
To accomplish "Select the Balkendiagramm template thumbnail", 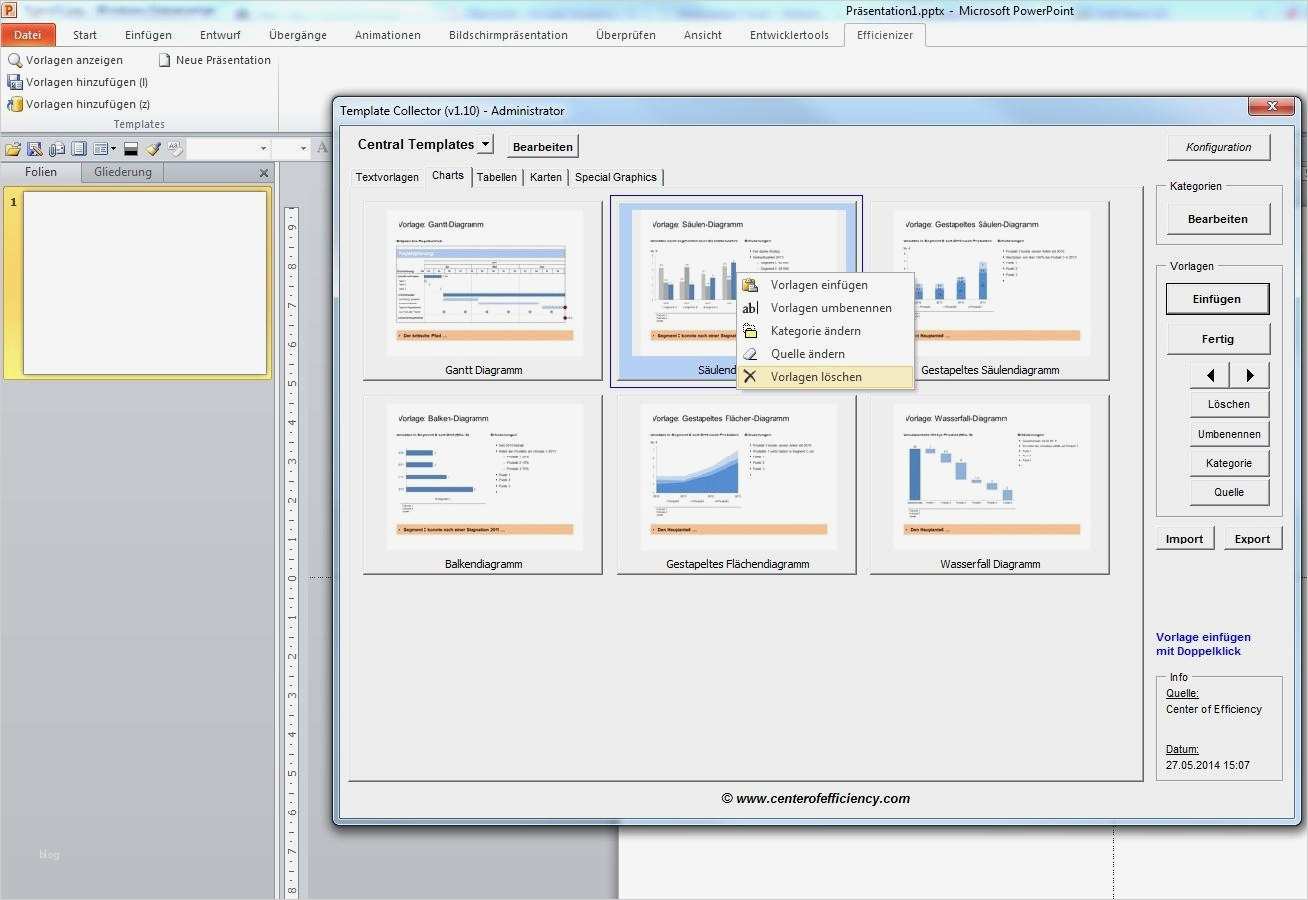I will (x=483, y=485).
